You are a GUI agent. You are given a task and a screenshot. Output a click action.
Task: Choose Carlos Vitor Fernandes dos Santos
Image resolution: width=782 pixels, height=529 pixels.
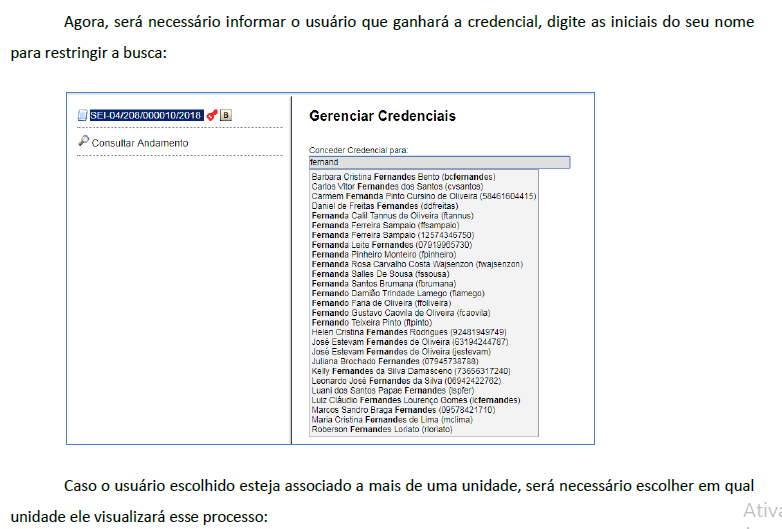pyautogui.click(x=397, y=186)
